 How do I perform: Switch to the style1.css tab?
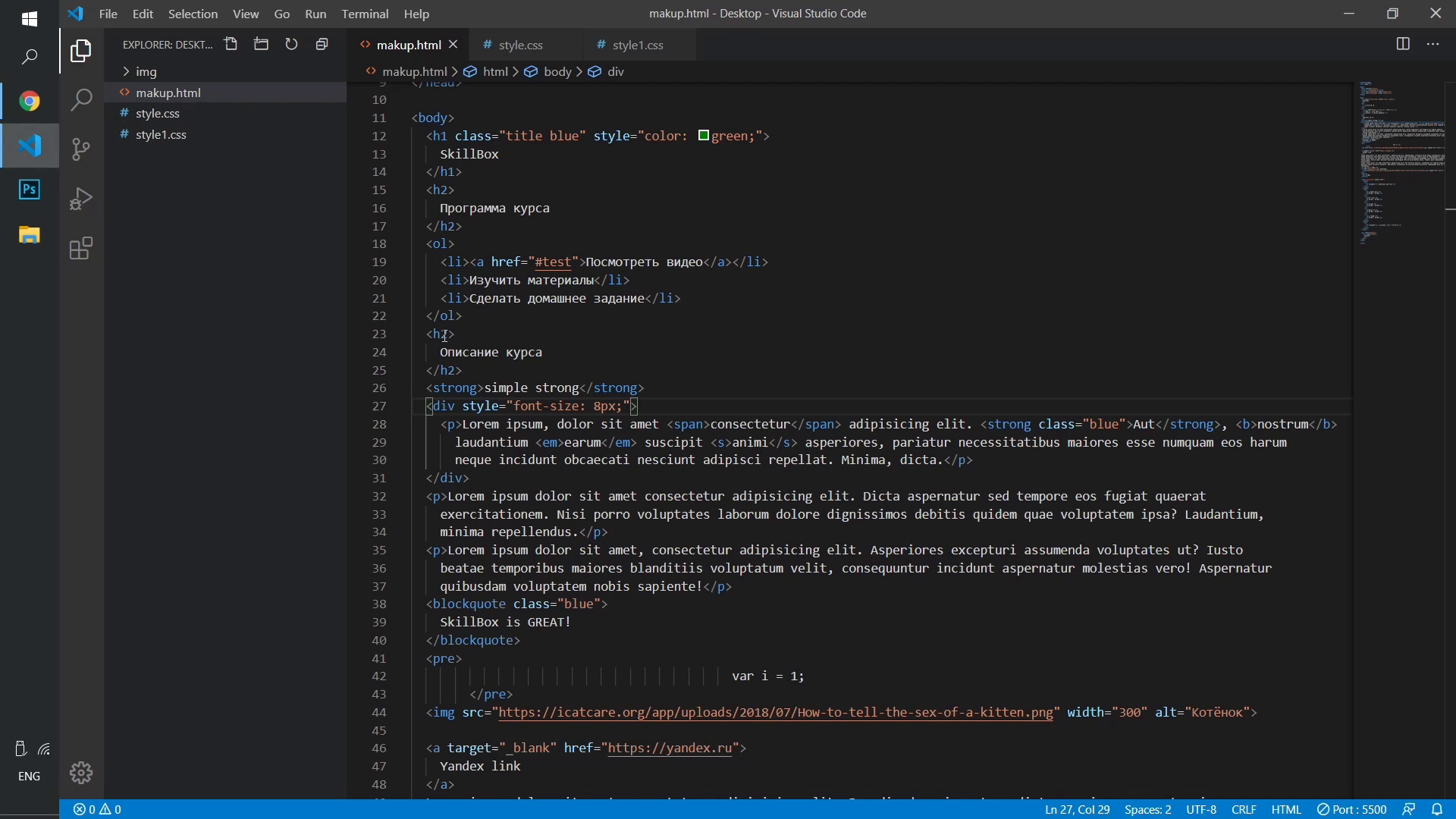(638, 45)
